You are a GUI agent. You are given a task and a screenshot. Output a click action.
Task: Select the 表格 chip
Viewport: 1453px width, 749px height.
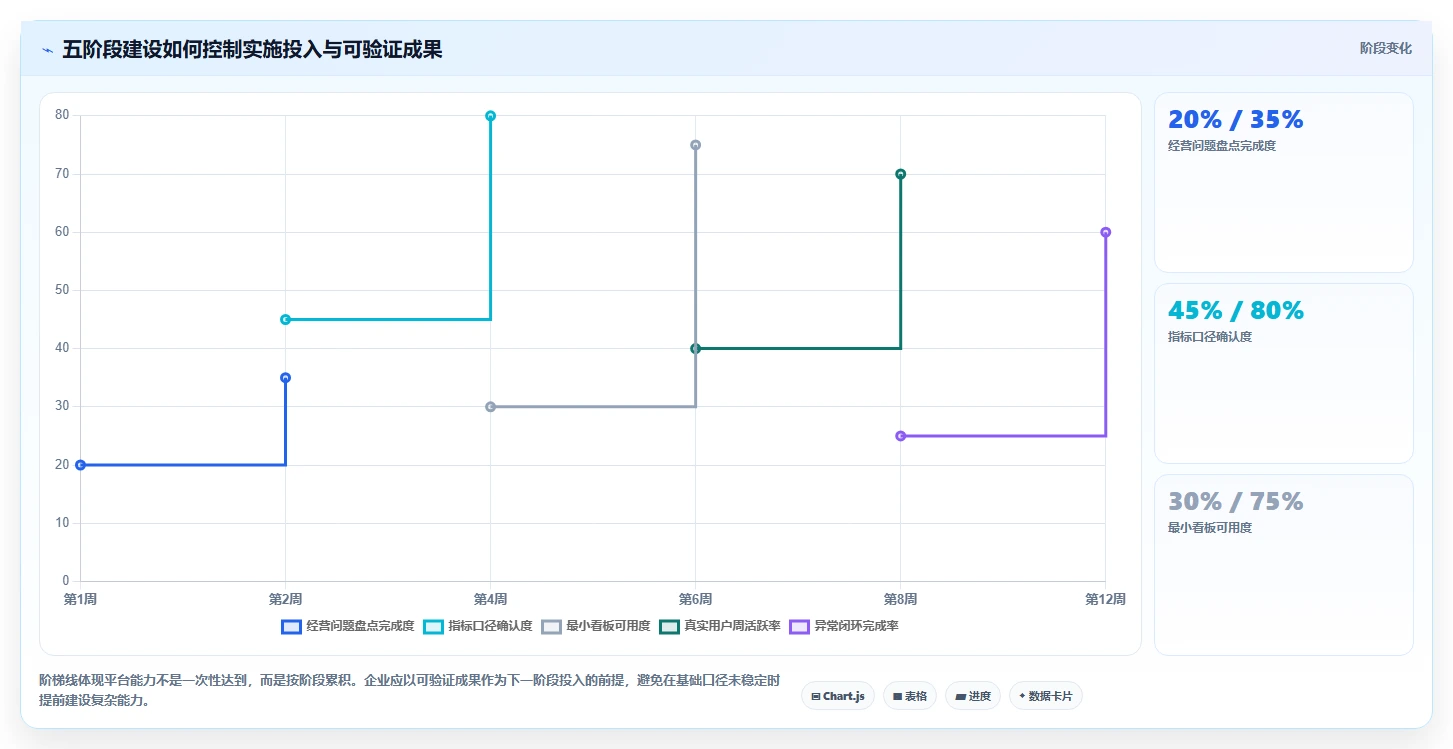(909, 696)
